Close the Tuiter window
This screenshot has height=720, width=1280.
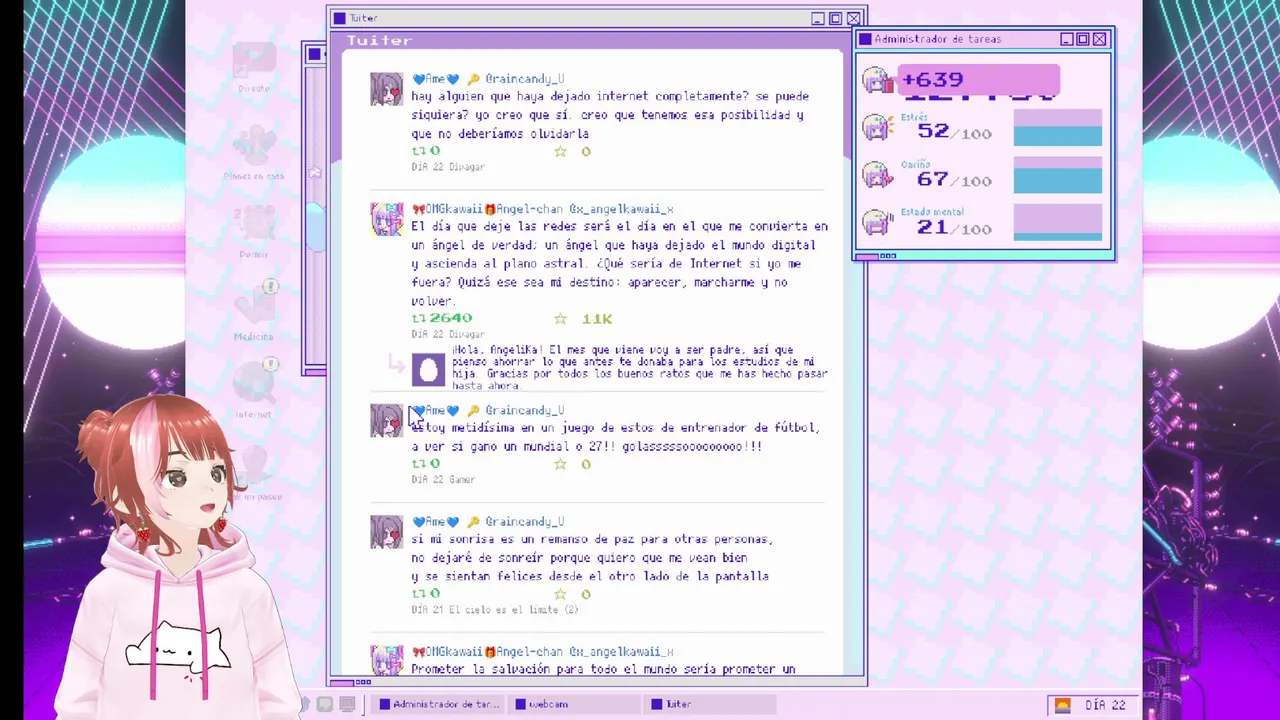[853, 18]
